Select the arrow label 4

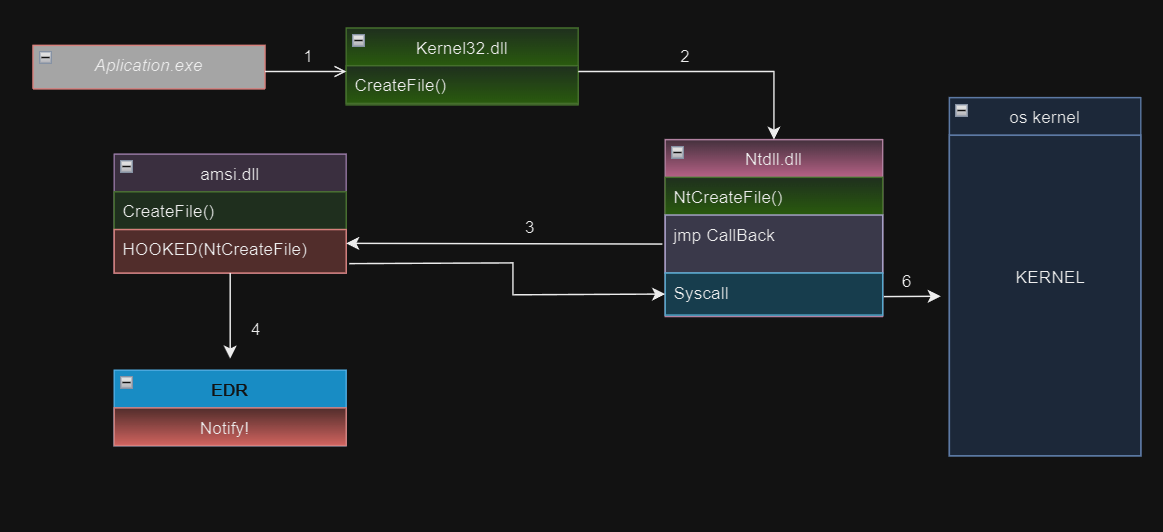tap(255, 329)
